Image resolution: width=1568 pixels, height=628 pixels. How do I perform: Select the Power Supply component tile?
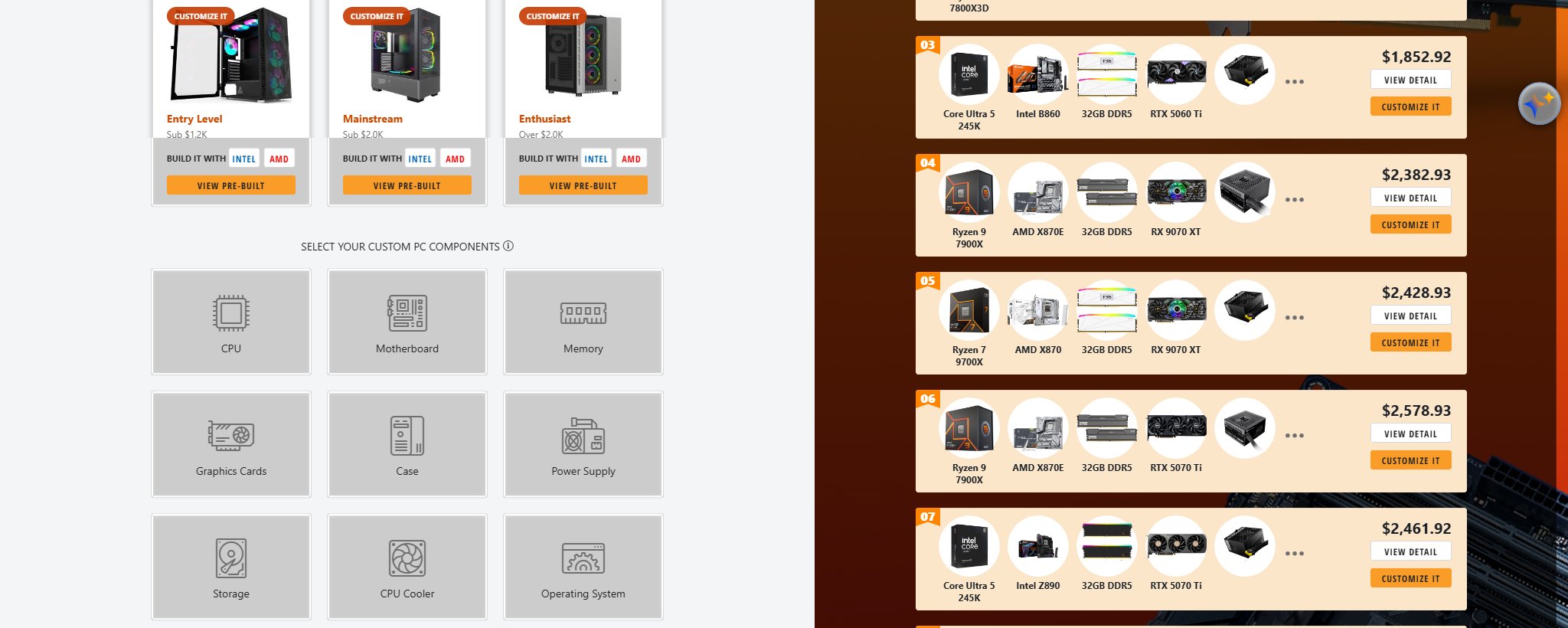pos(583,444)
